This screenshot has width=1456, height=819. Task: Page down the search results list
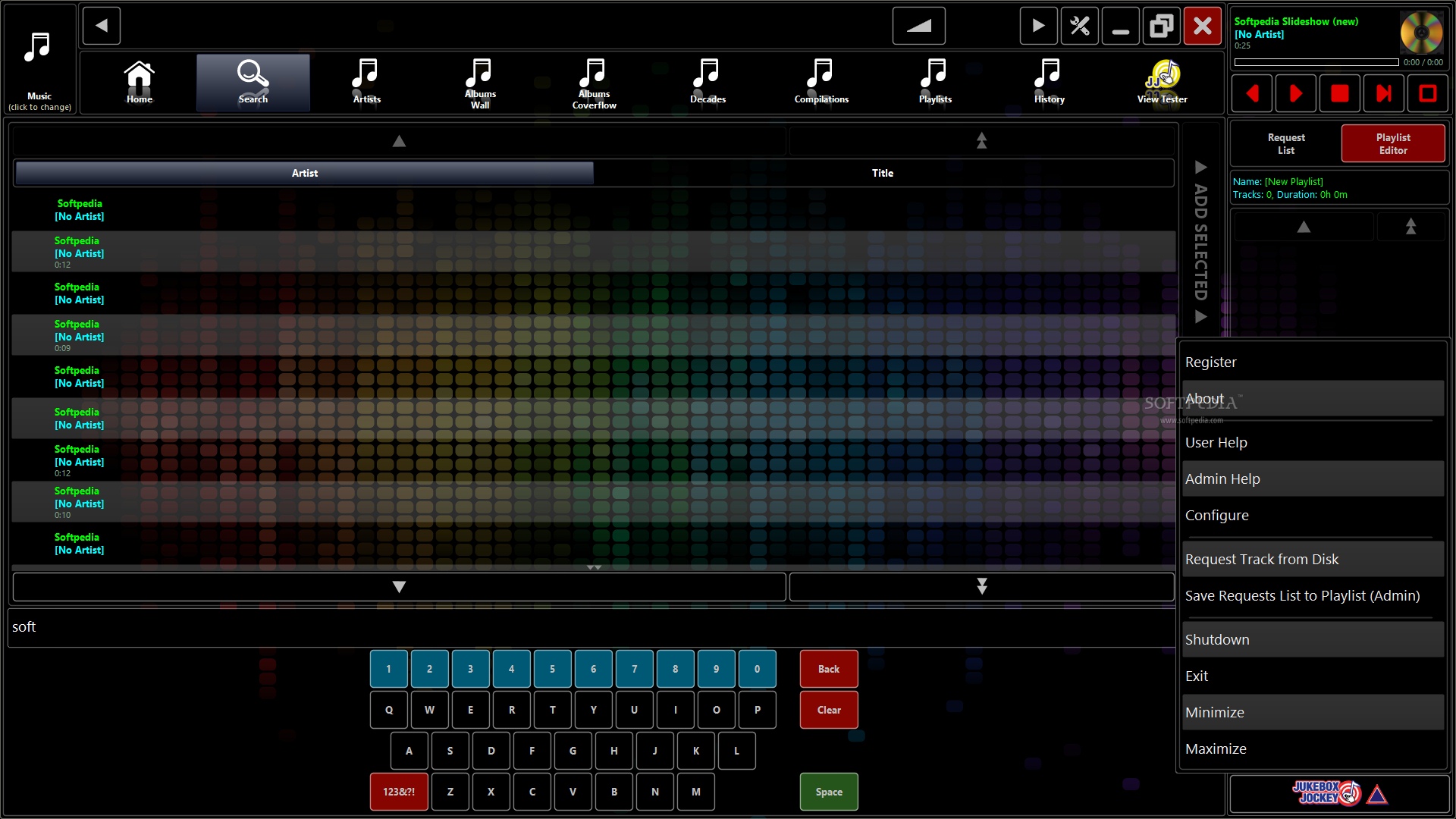[x=399, y=587]
